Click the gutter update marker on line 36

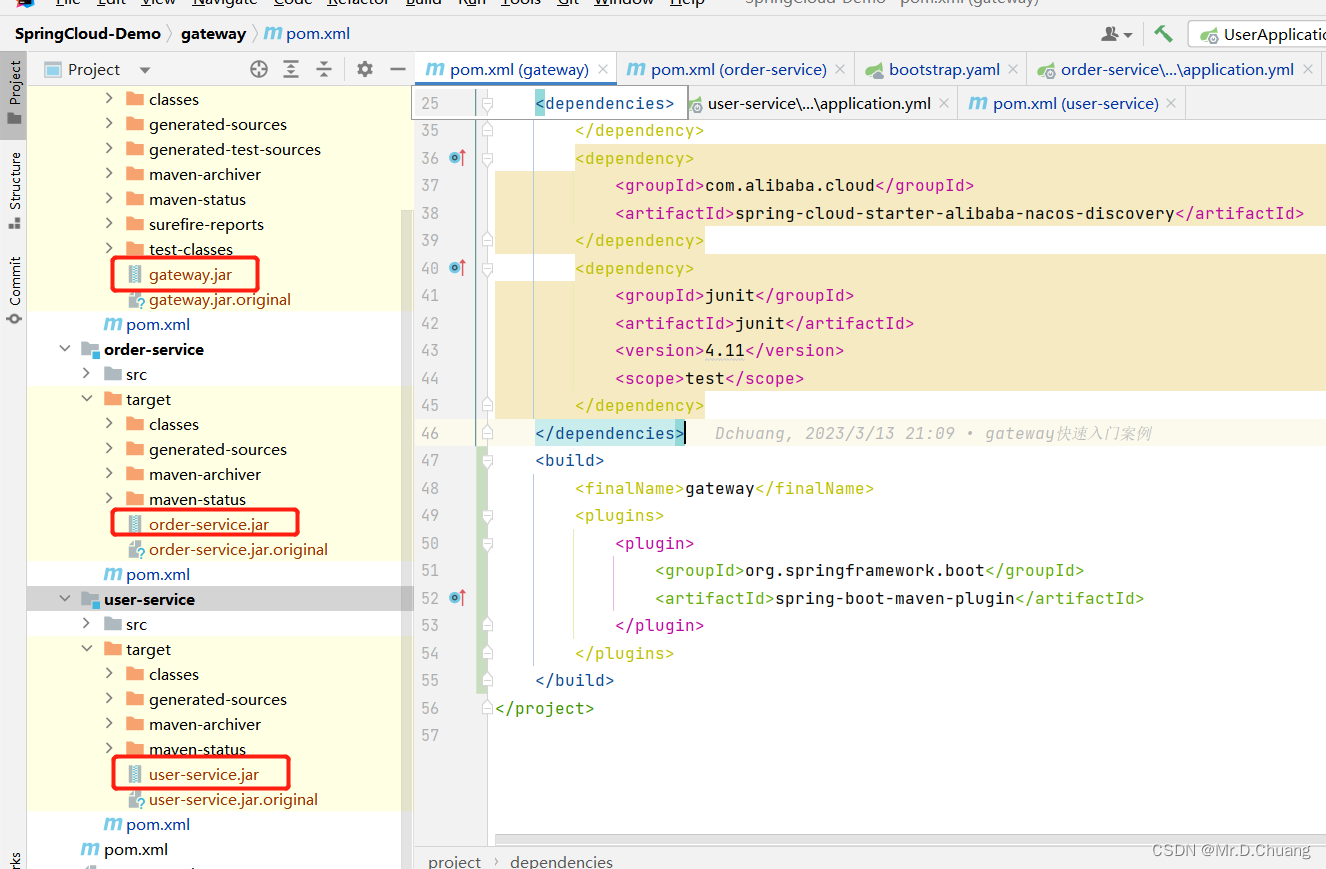pos(458,158)
